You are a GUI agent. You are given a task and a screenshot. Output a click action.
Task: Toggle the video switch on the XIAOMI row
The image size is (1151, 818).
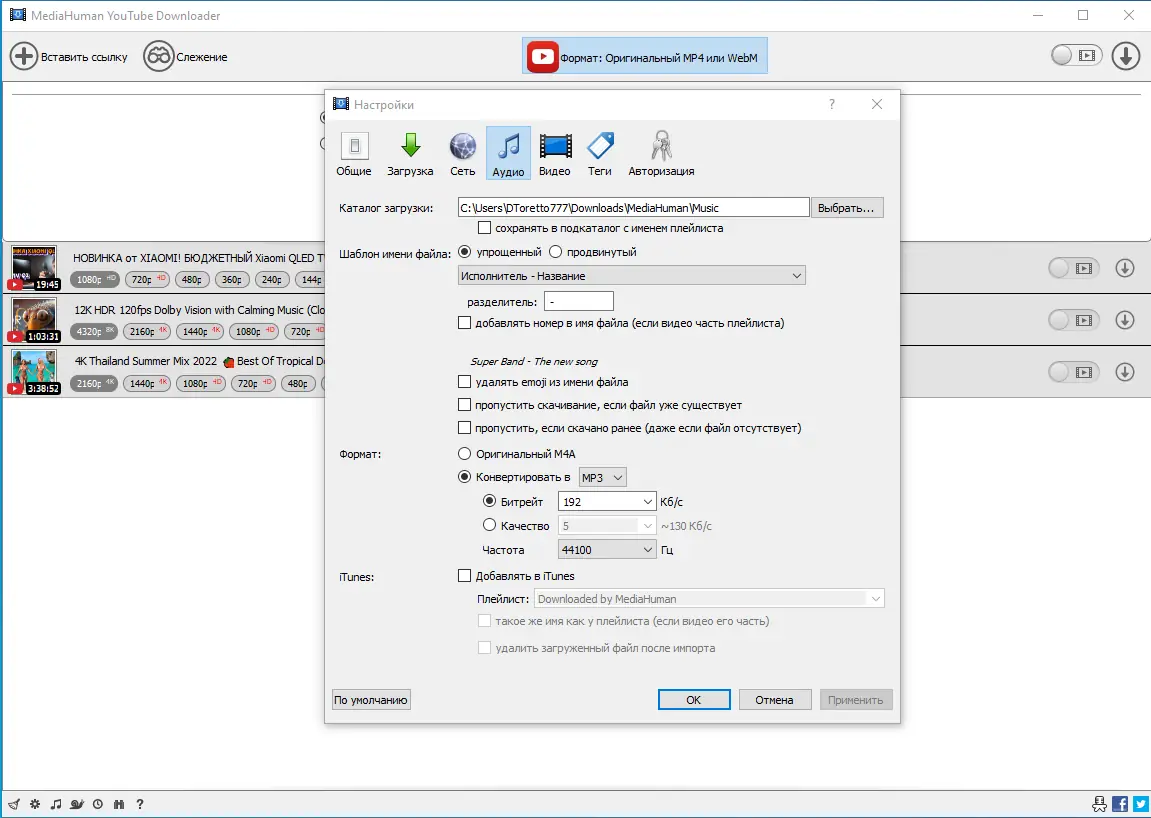click(1074, 268)
